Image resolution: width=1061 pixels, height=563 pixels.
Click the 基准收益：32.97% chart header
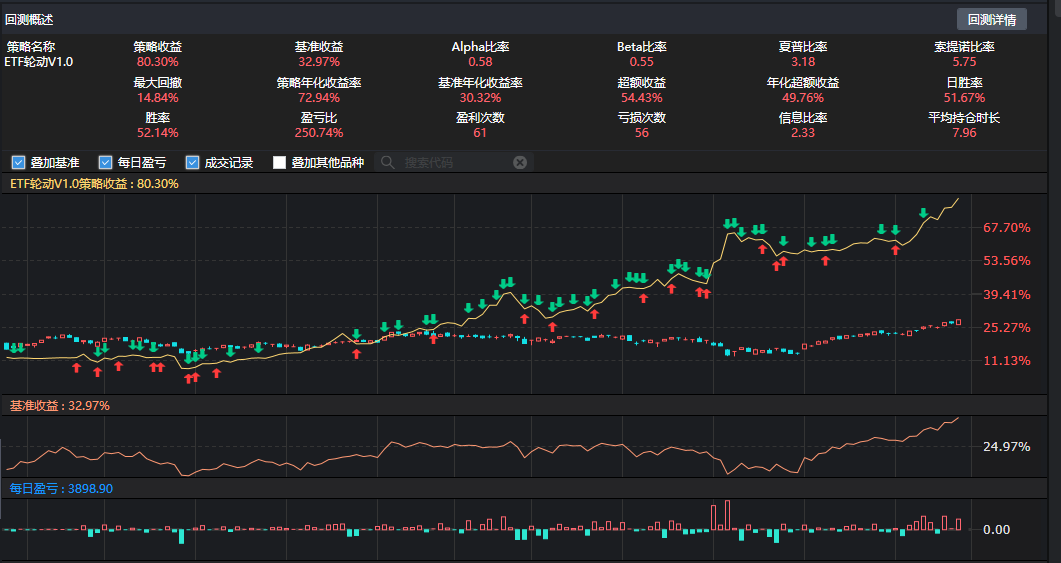60,405
